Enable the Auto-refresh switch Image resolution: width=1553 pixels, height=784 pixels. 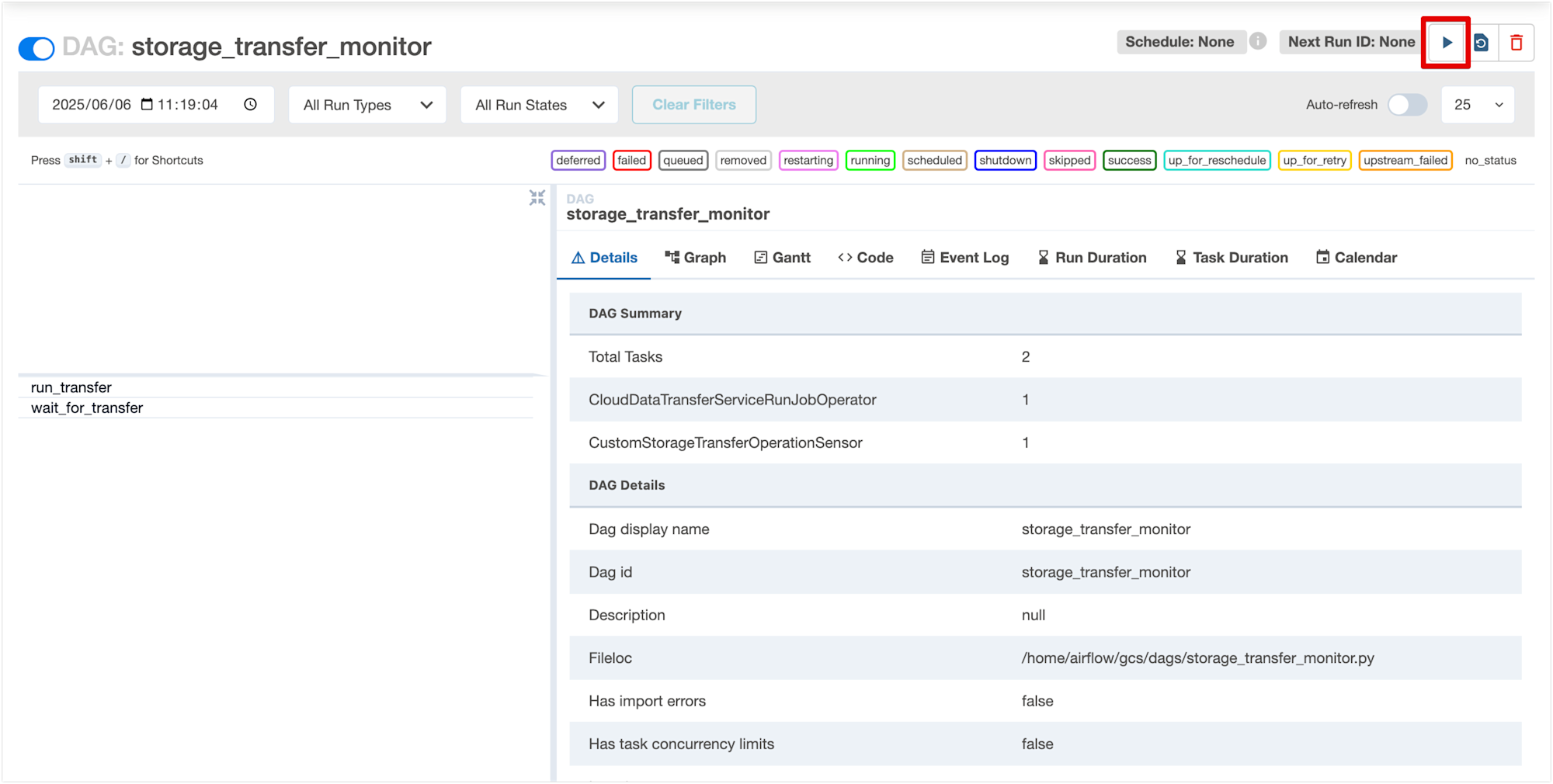[1407, 105]
